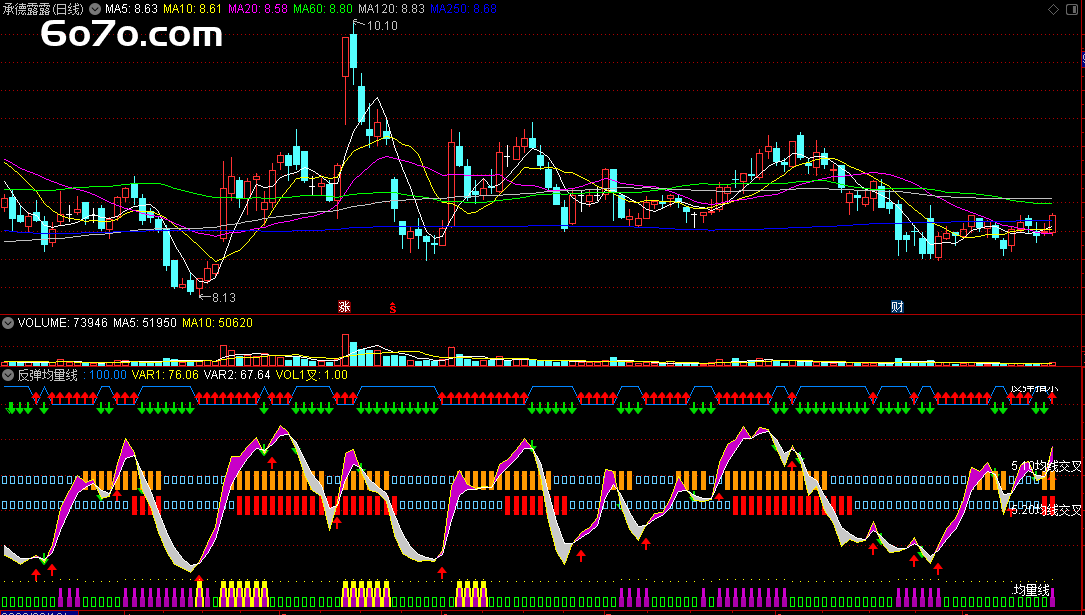Click the tallest volume bar in the VOLUME panel
The image size is (1085, 615).
click(x=345, y=349)
